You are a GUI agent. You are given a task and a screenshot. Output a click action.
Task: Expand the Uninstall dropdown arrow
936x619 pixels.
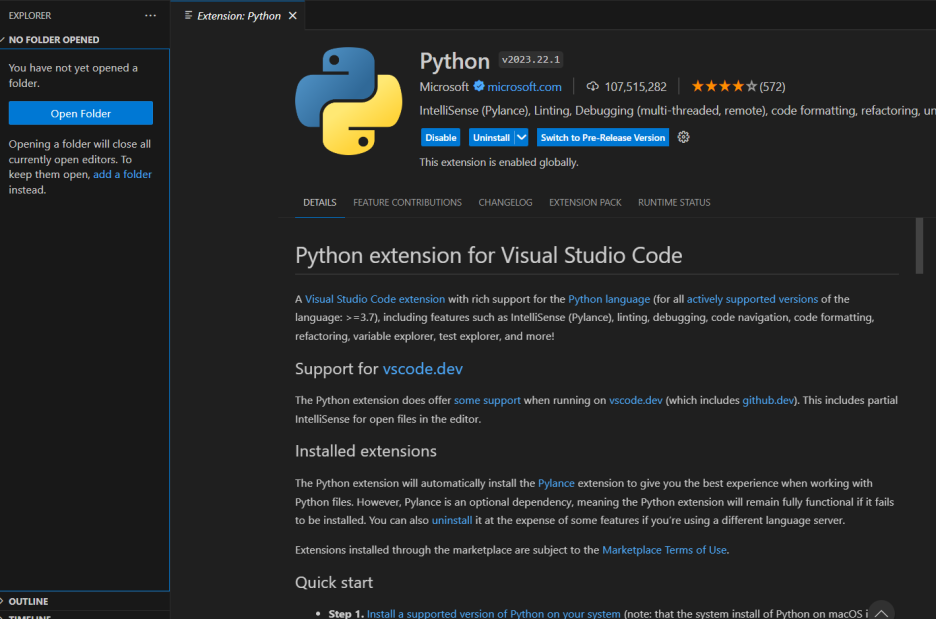tap(521, 137)
